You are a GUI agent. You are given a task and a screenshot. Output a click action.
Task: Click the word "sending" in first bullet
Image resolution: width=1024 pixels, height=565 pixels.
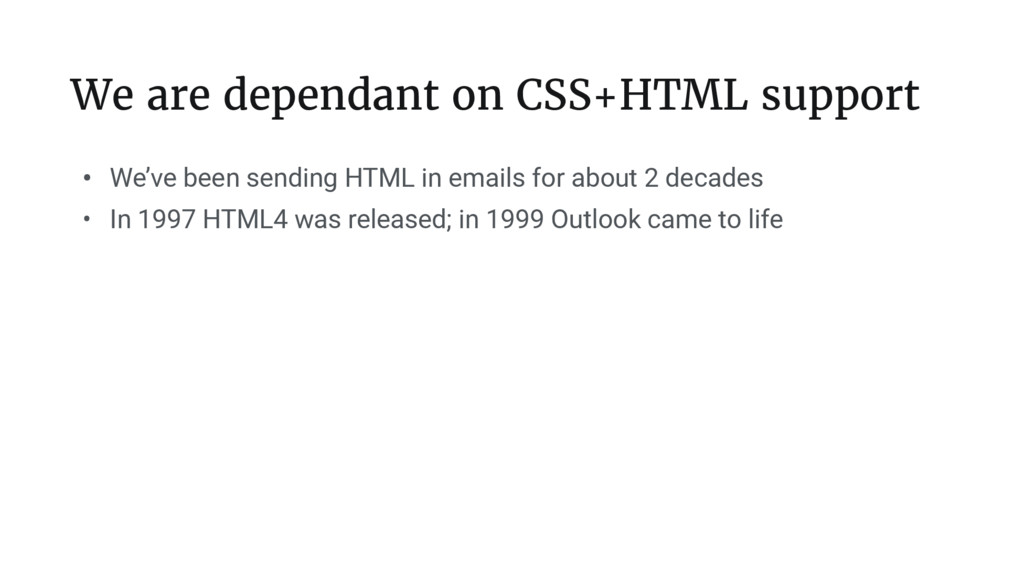(x=292, y=178)
